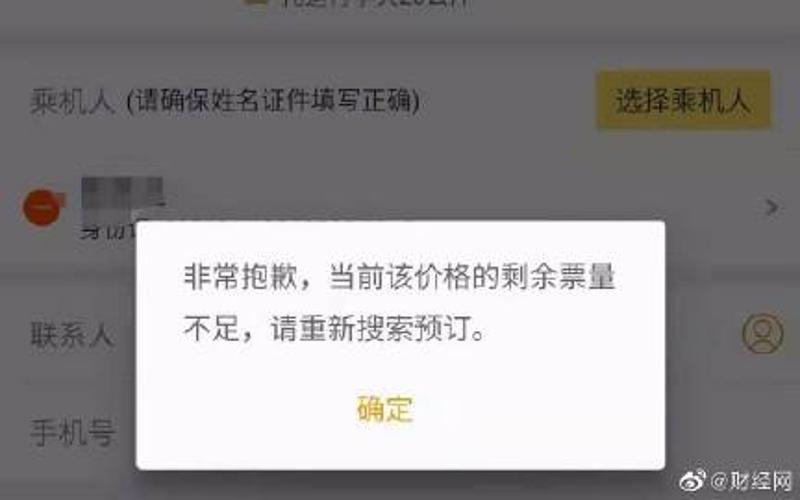
Task: Open contact picker icon beside 联系人
Action: [762, 334]
